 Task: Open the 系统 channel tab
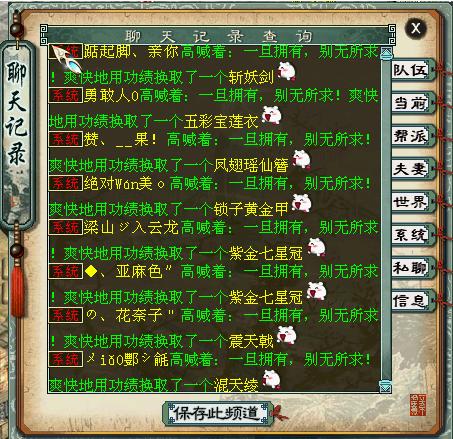[x=413, y=235]
